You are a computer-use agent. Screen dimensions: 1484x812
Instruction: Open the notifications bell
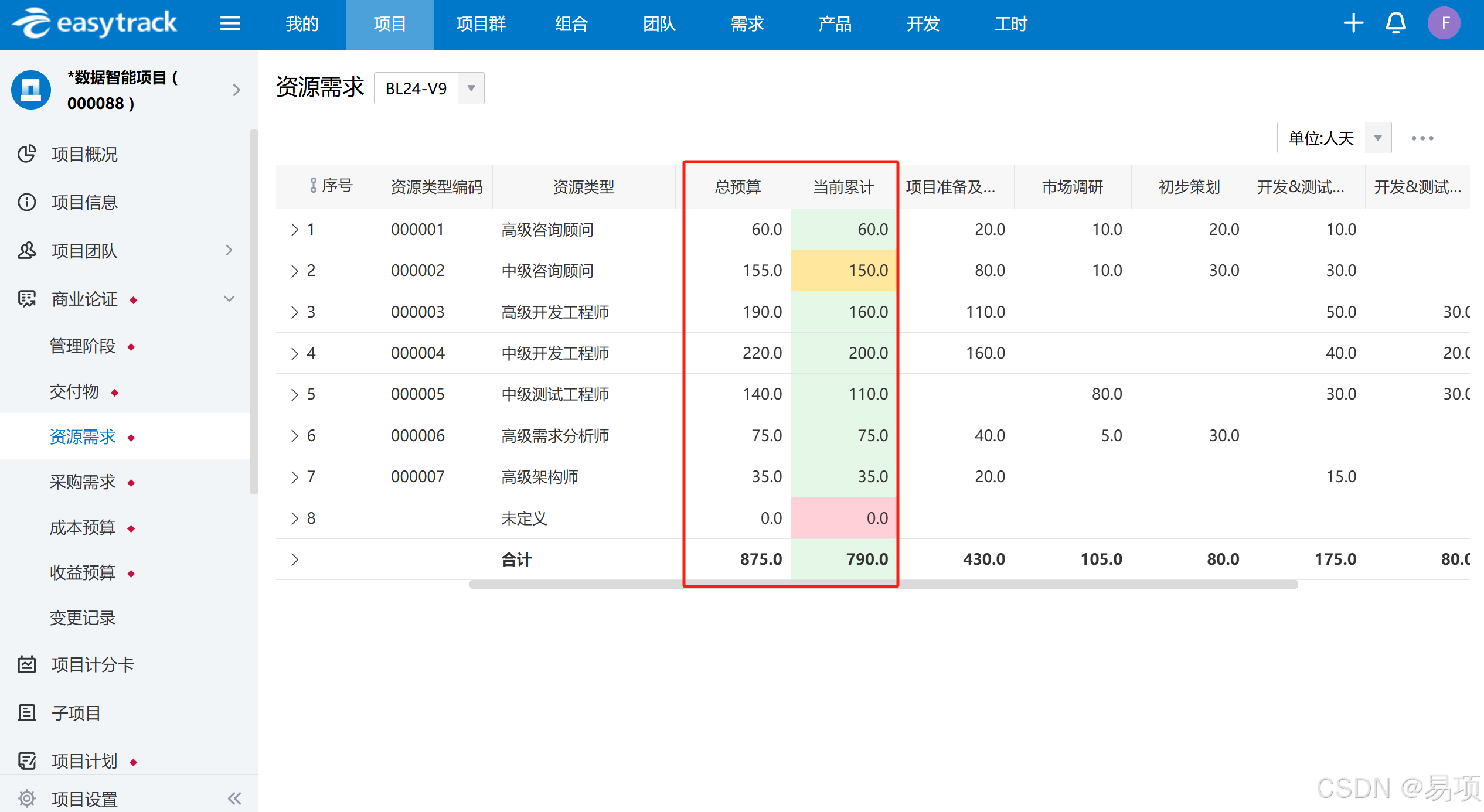pos(1395,23)
